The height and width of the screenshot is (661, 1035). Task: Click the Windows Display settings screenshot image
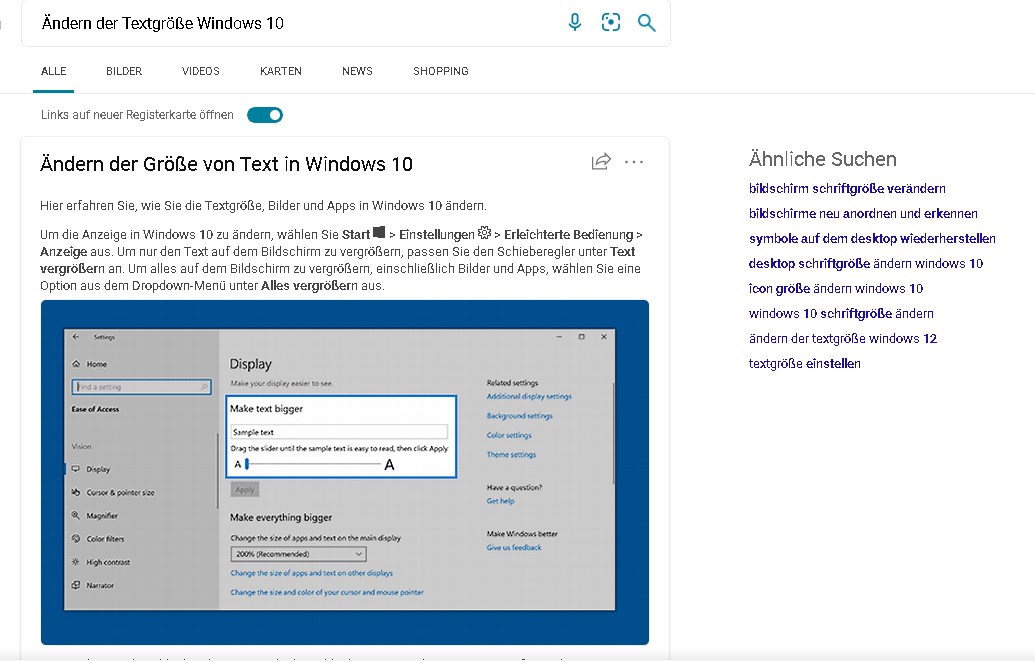tap(345, 472)
